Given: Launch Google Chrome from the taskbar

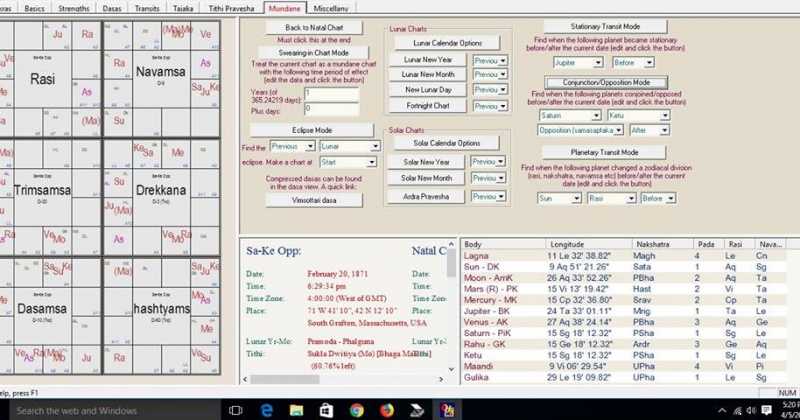Looking at the screenshot, I should (x=357, y=410).
